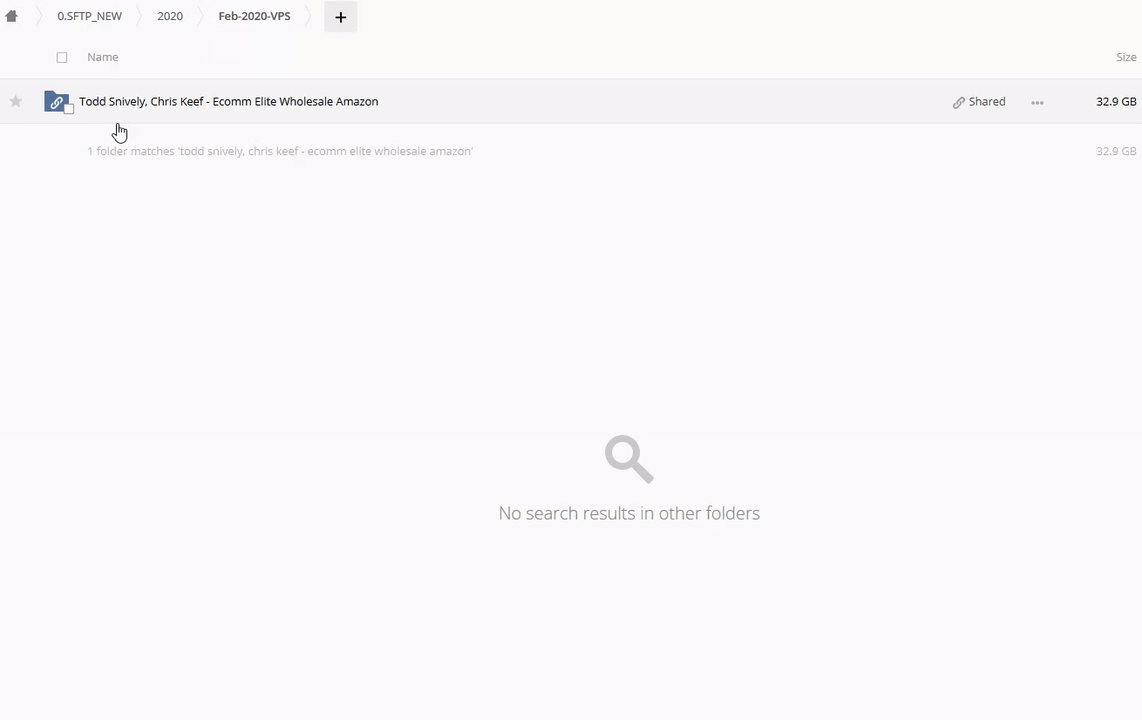Click the '1 folder matches' summary text
The width and height of the screenshot is (1142, 720).
[280, 151]
